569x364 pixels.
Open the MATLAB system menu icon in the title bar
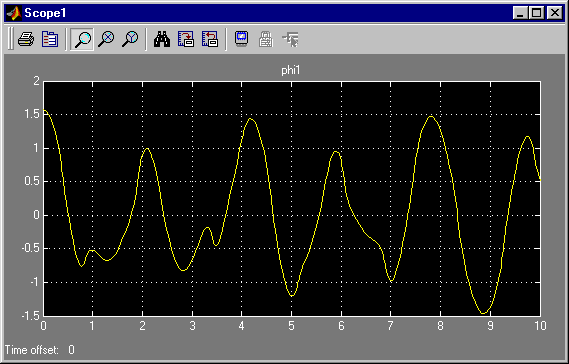point(14,13)
